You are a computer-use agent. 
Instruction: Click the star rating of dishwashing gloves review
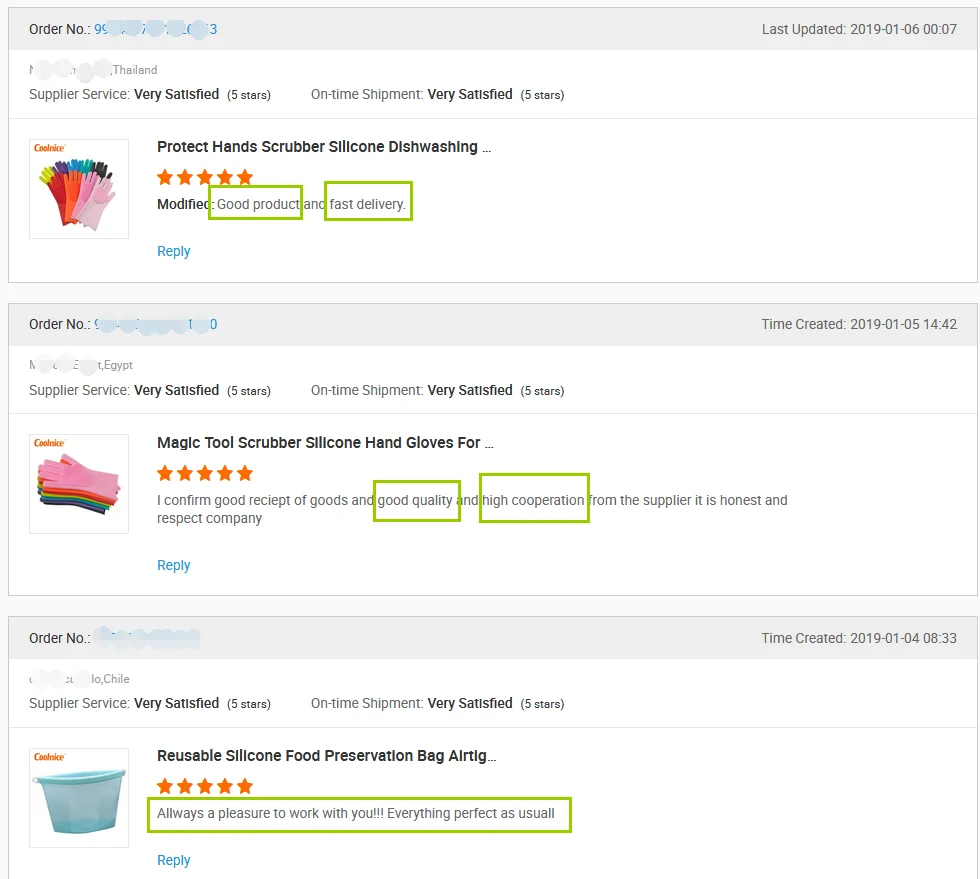[205, 177]
